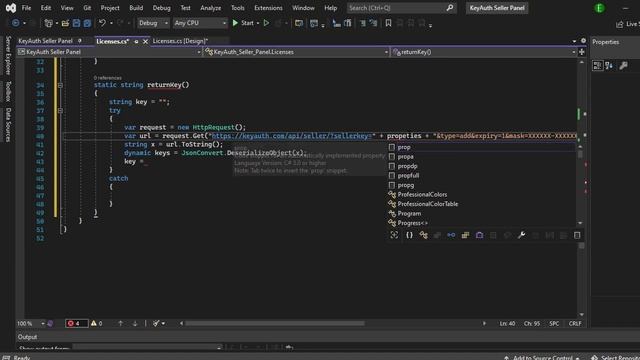Toggle the interfaces filter blue icon
The height and width of the screenshot is (360, 640).
(451, 235)
